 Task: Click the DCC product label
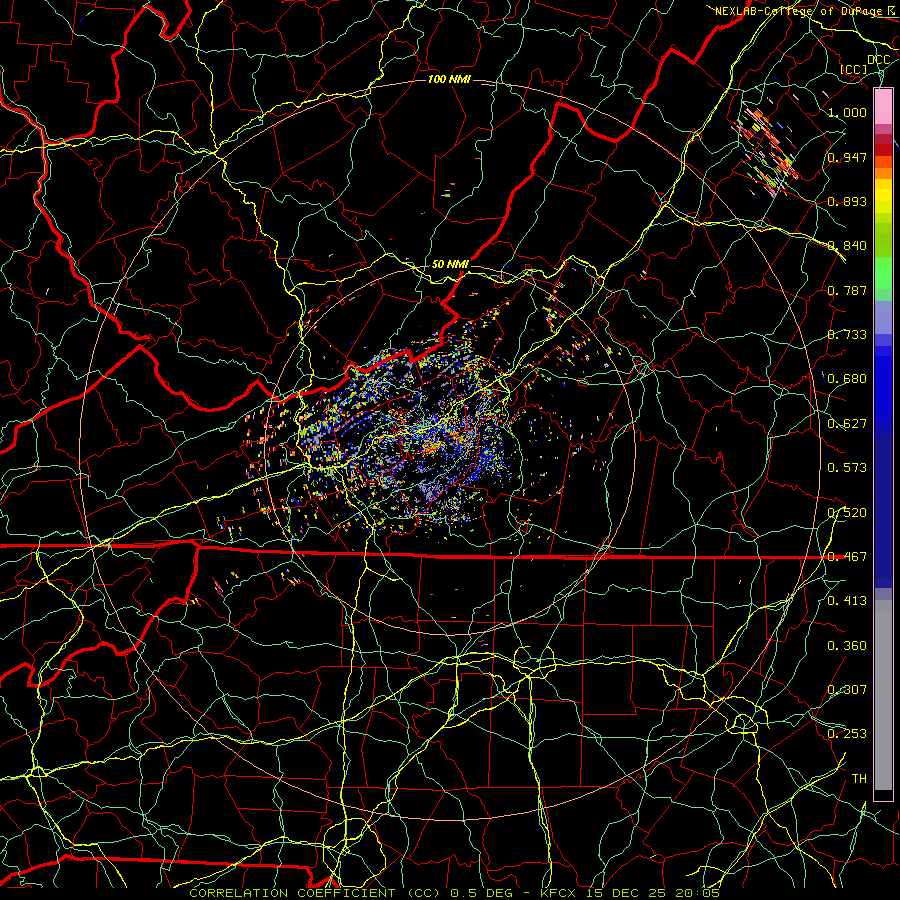click(x=878, y=60)
